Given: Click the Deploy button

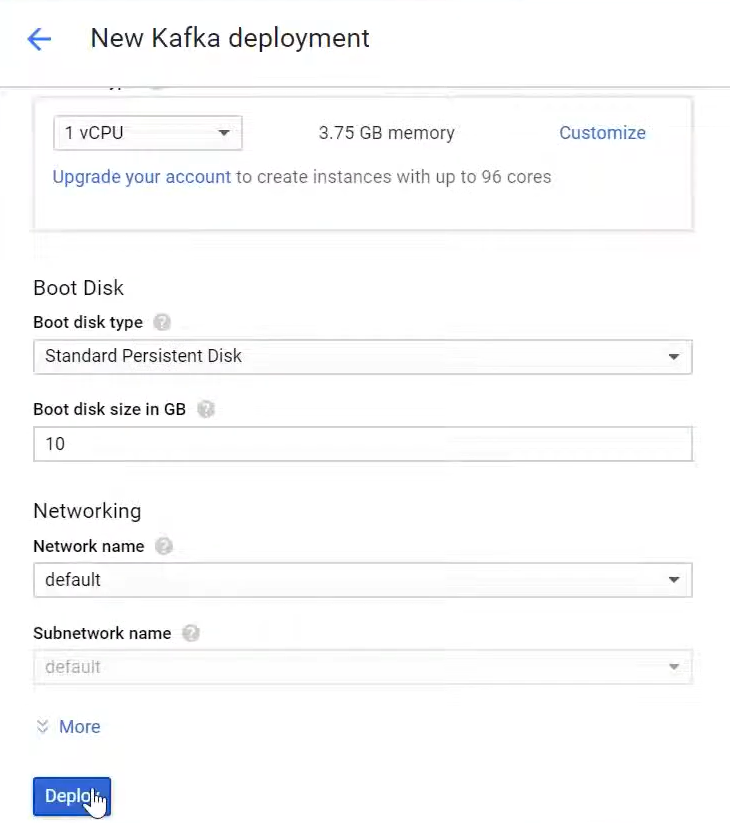Looking at the screenshot, I should (x=72, y=797).
